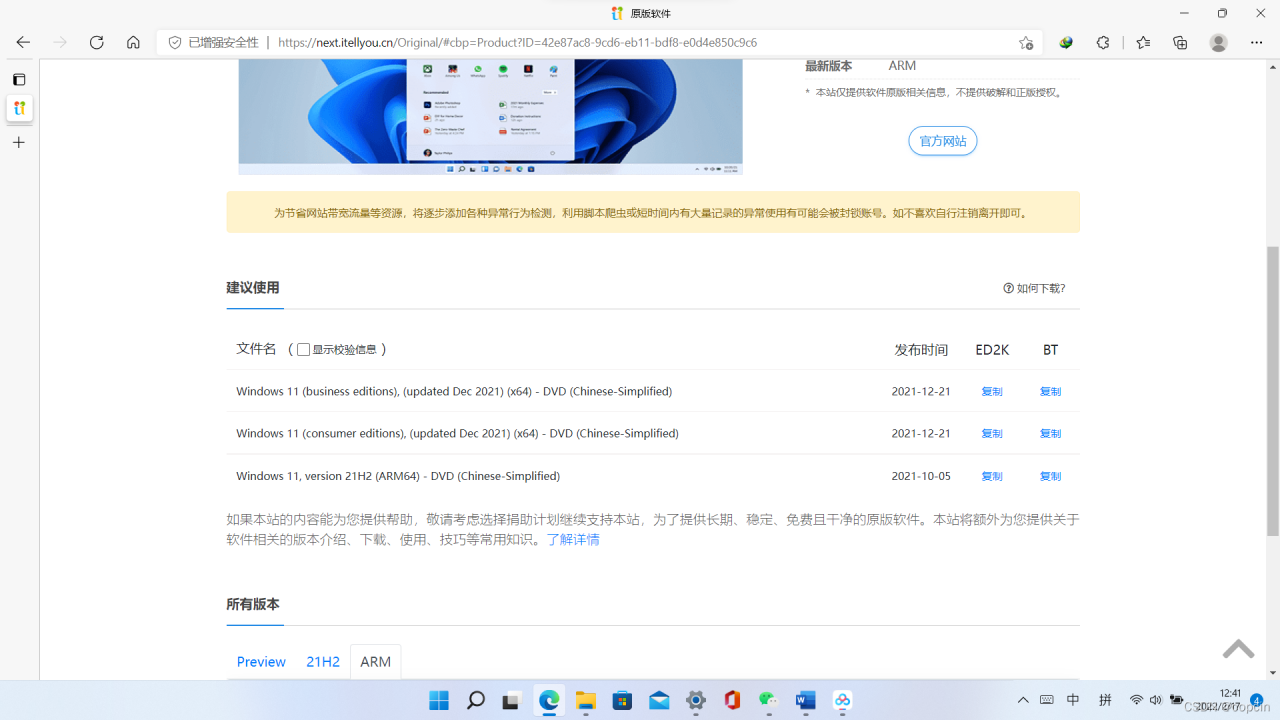This screenshot has height=720, width=1280.
Task: Refresh the current page
Action: point(97,43)
